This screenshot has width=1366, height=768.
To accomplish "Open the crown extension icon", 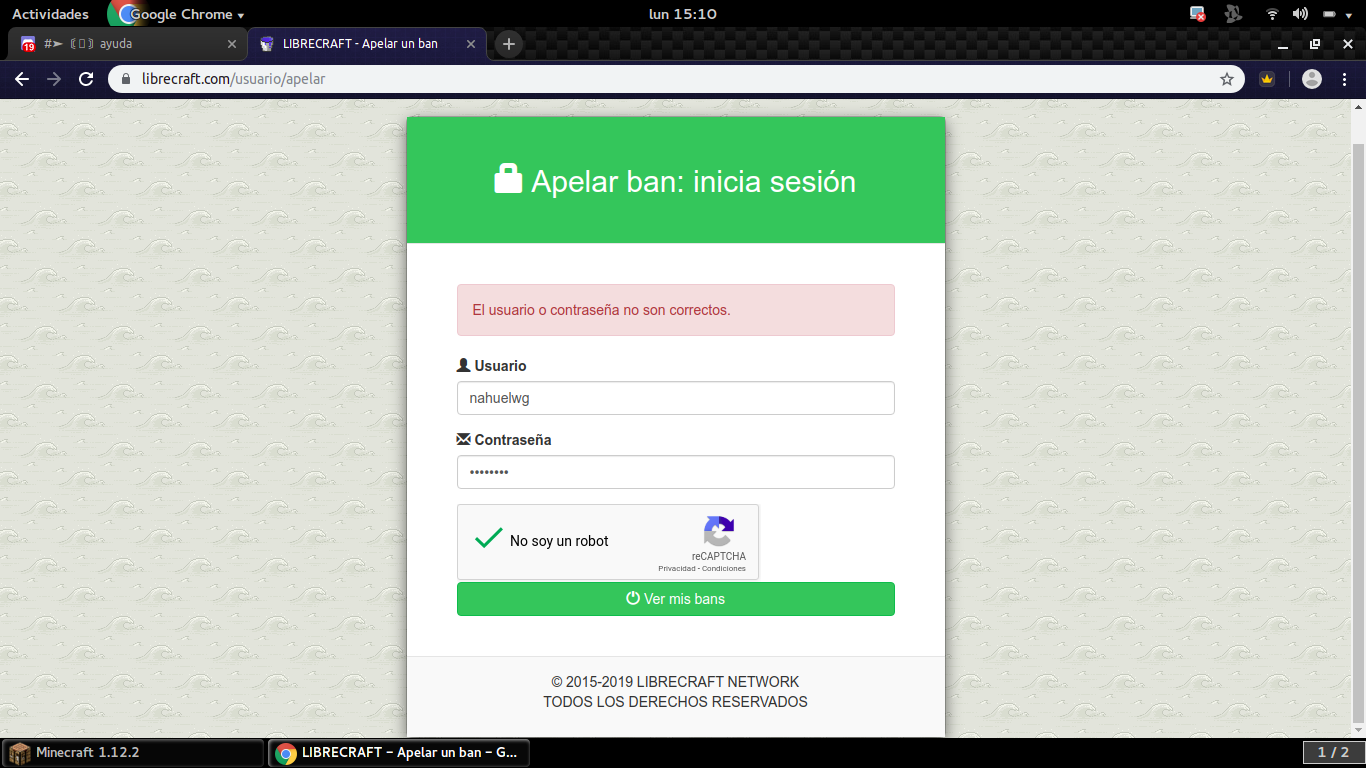I will [x=1267, y=79].
